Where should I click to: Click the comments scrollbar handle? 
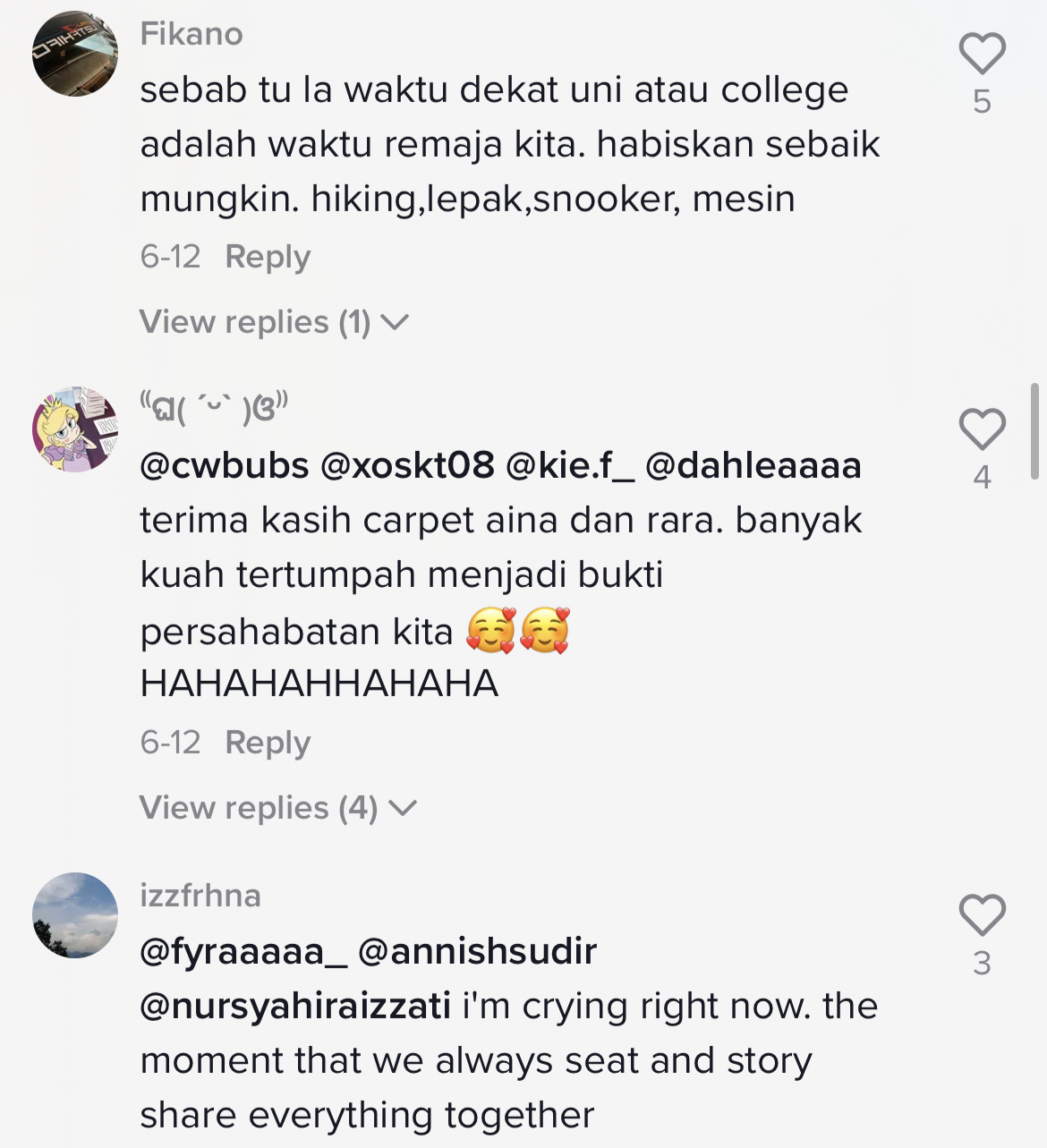[x=1034, y=431]
